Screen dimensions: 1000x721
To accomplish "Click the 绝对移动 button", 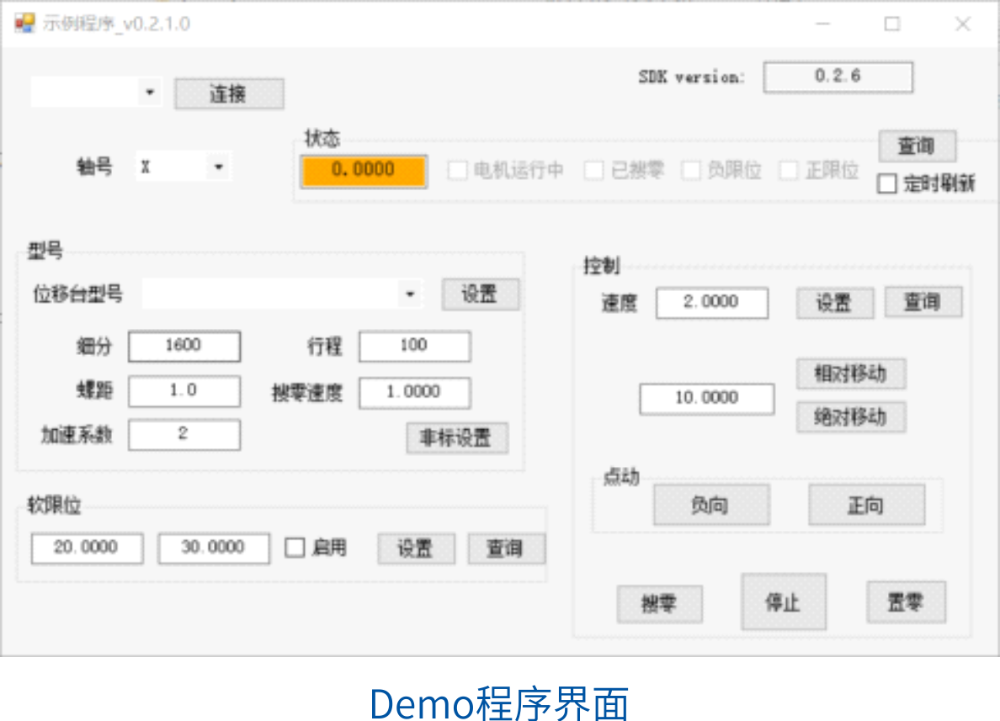I will (851, 418).
